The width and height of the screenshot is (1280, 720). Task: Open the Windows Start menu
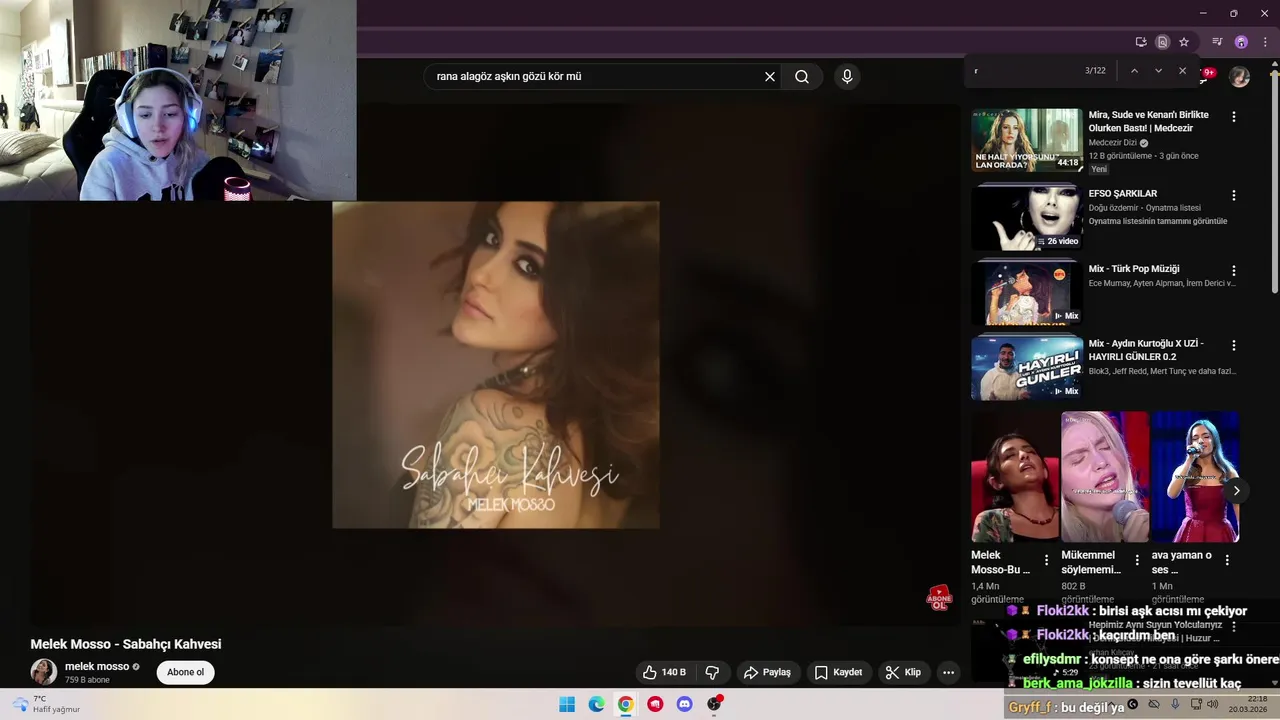pos(567,704)
